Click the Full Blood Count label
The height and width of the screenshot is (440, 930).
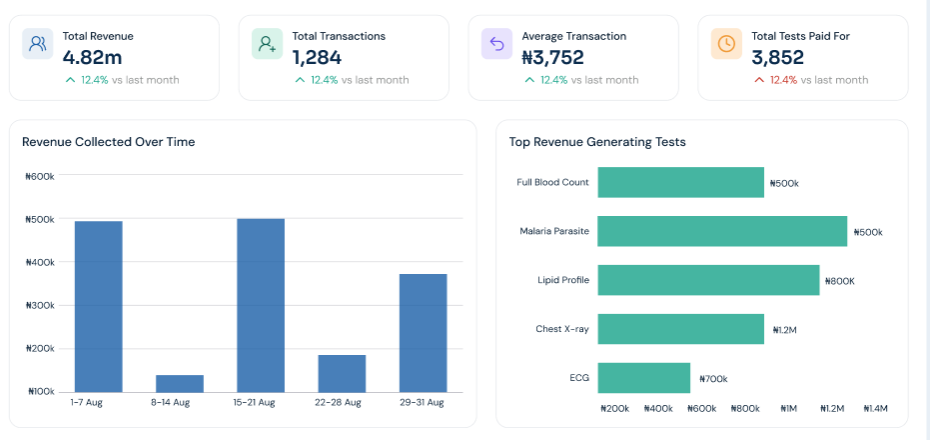[553, 182]
